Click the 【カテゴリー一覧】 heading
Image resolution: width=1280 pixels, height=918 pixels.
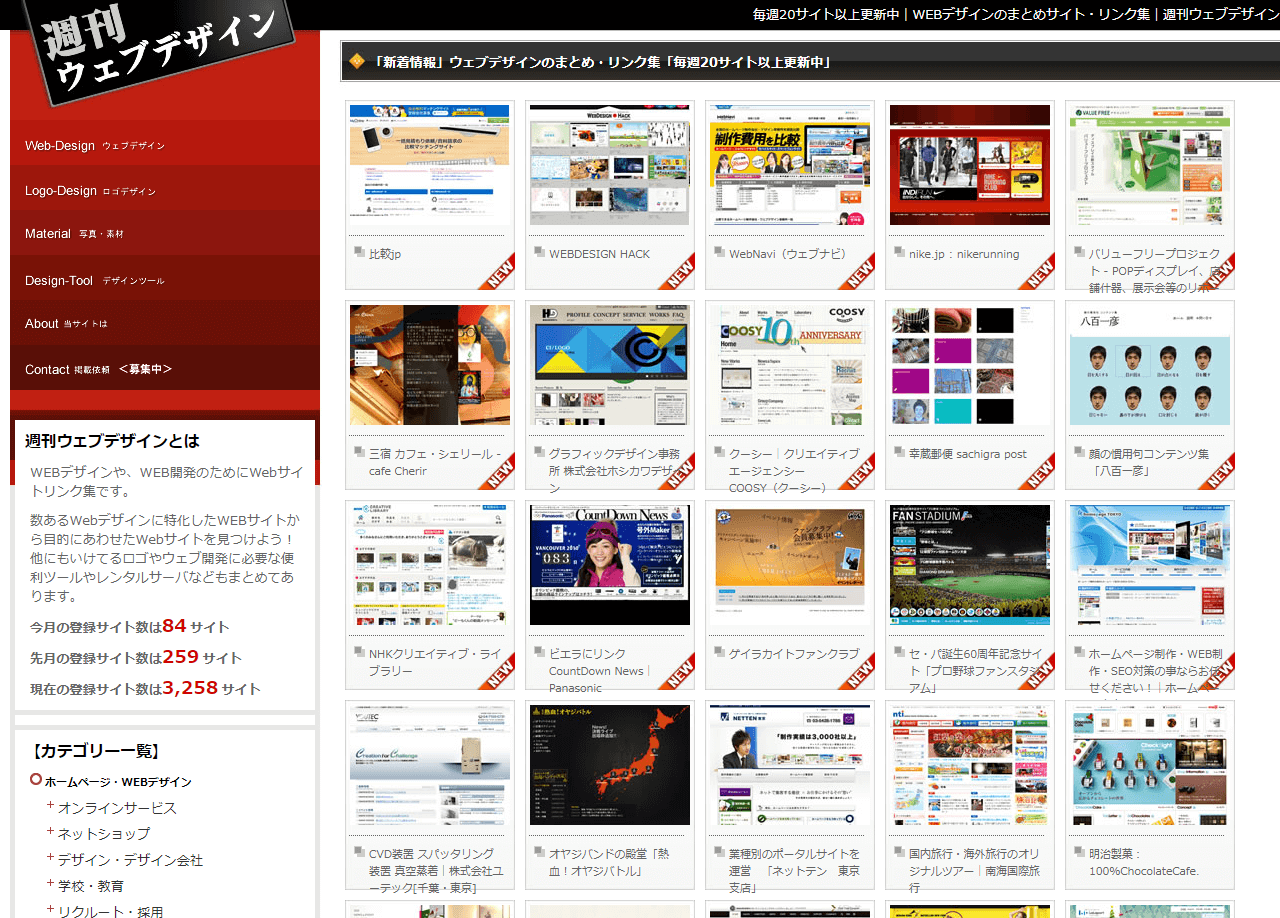[x=96, y=751]
